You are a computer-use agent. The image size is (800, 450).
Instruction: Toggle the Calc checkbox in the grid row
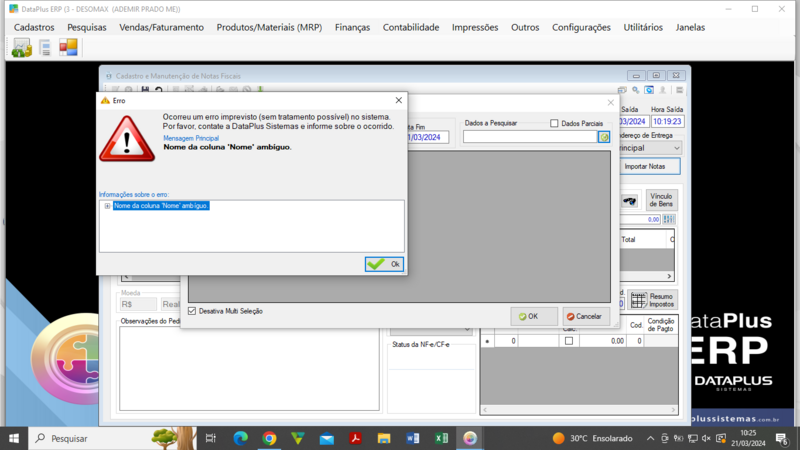tap(569, 341)
